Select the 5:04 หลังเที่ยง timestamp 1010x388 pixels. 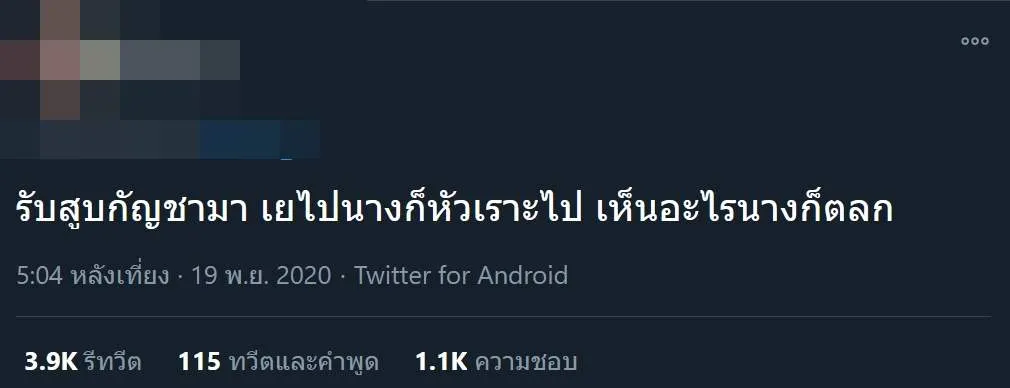(93, 276)
